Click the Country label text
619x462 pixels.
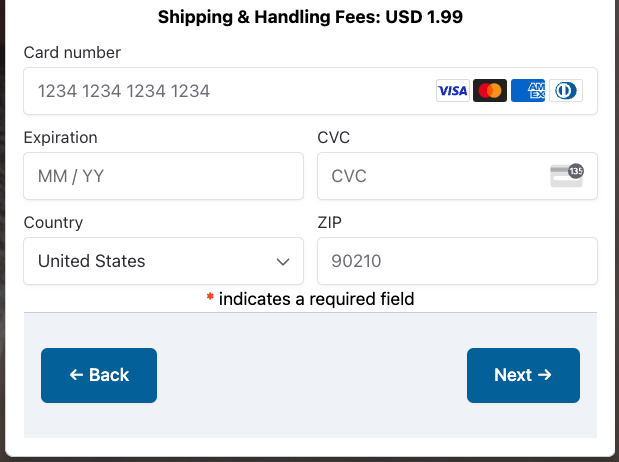(53, 223)
